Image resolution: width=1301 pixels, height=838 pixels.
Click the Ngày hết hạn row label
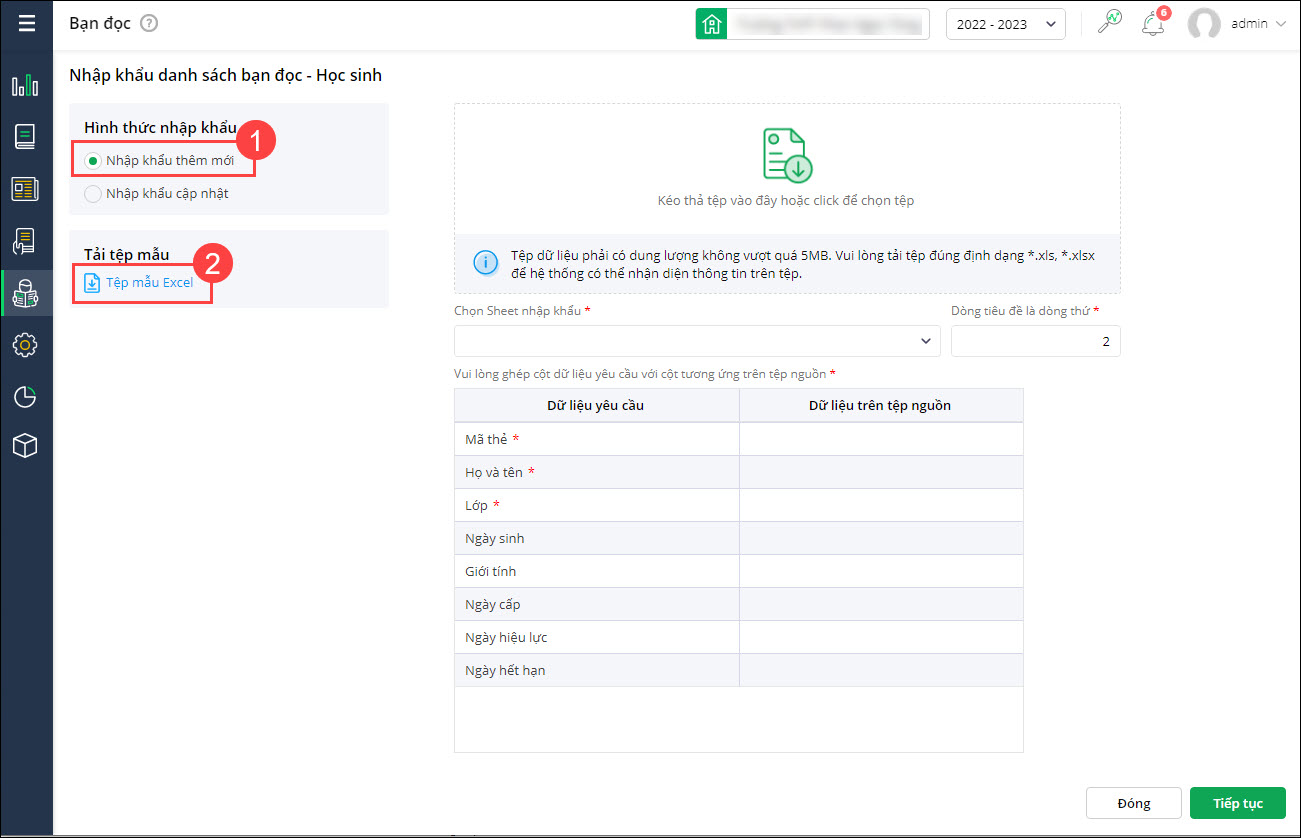[x=505, y=671]
